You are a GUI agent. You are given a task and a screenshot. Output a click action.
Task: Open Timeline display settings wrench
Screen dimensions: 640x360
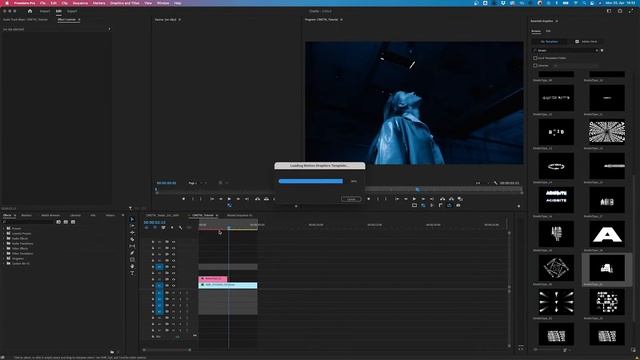(x=180, y=227)
